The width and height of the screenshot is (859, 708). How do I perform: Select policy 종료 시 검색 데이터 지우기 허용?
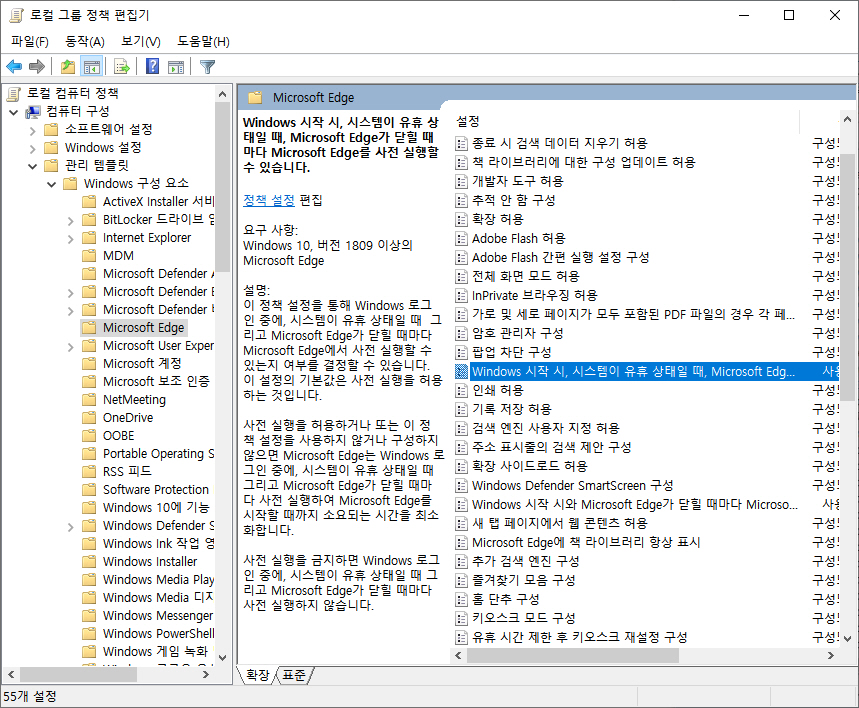click(559, 144)
